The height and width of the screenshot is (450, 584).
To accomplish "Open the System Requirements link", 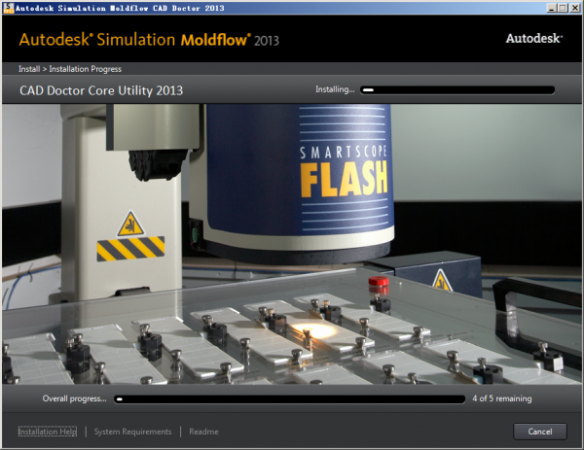I will pyautogui.click(x=133, y=432).
